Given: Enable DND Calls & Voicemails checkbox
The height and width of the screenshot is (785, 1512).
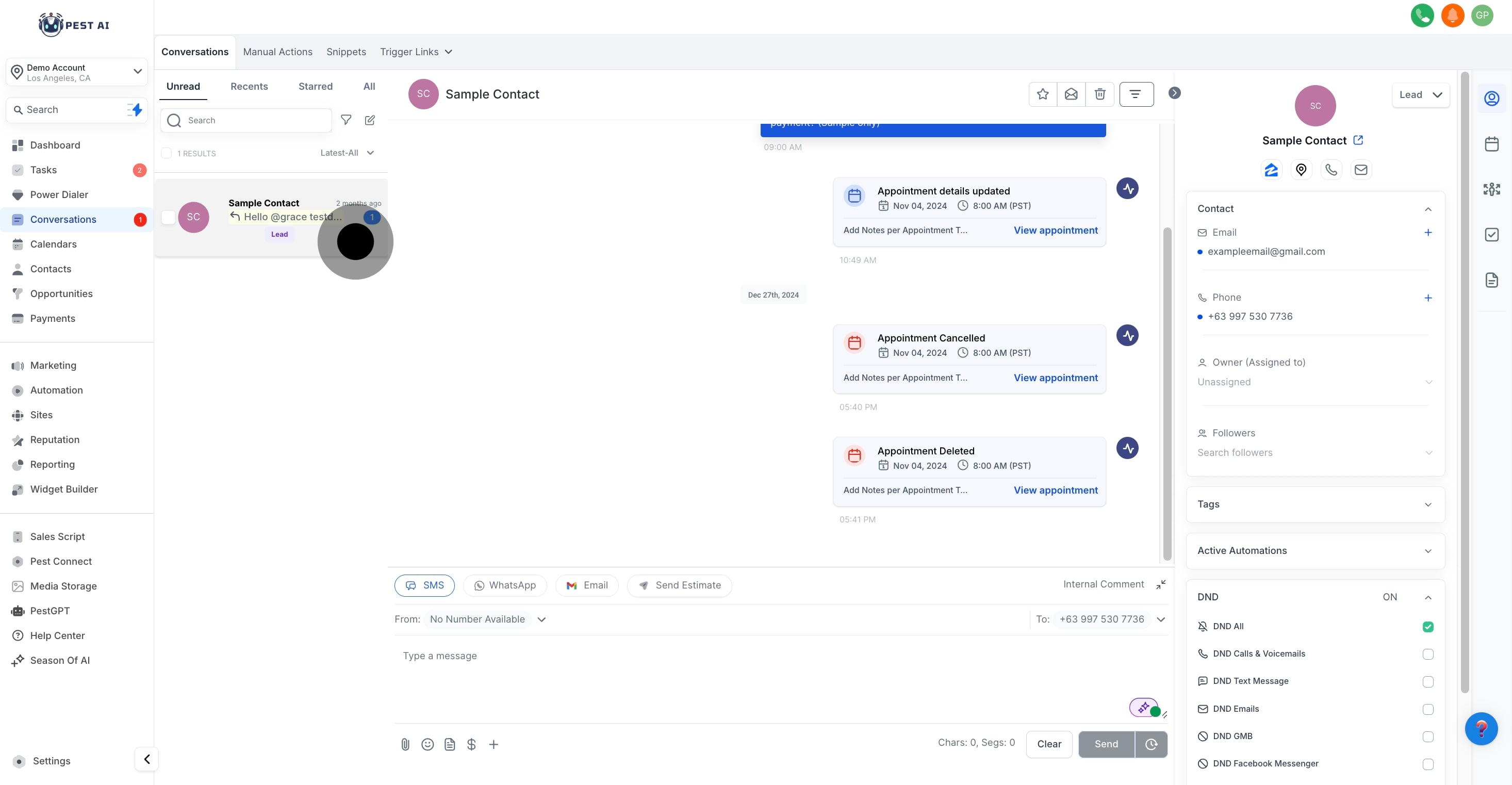Looking at the screenshot, I should point(1427,654).
